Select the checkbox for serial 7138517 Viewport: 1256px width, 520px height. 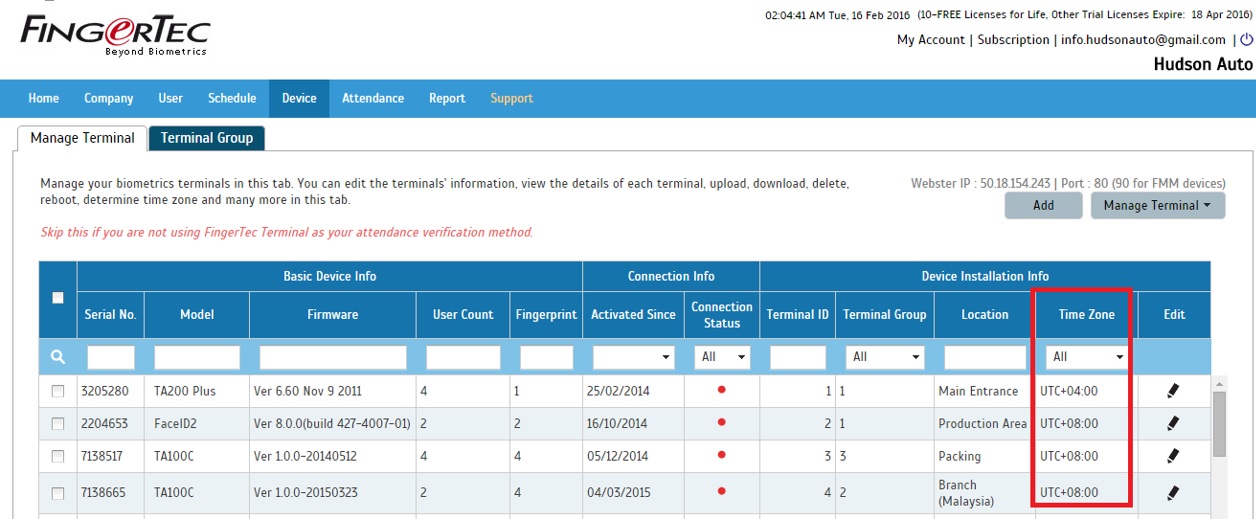click(x=58, y=457)
